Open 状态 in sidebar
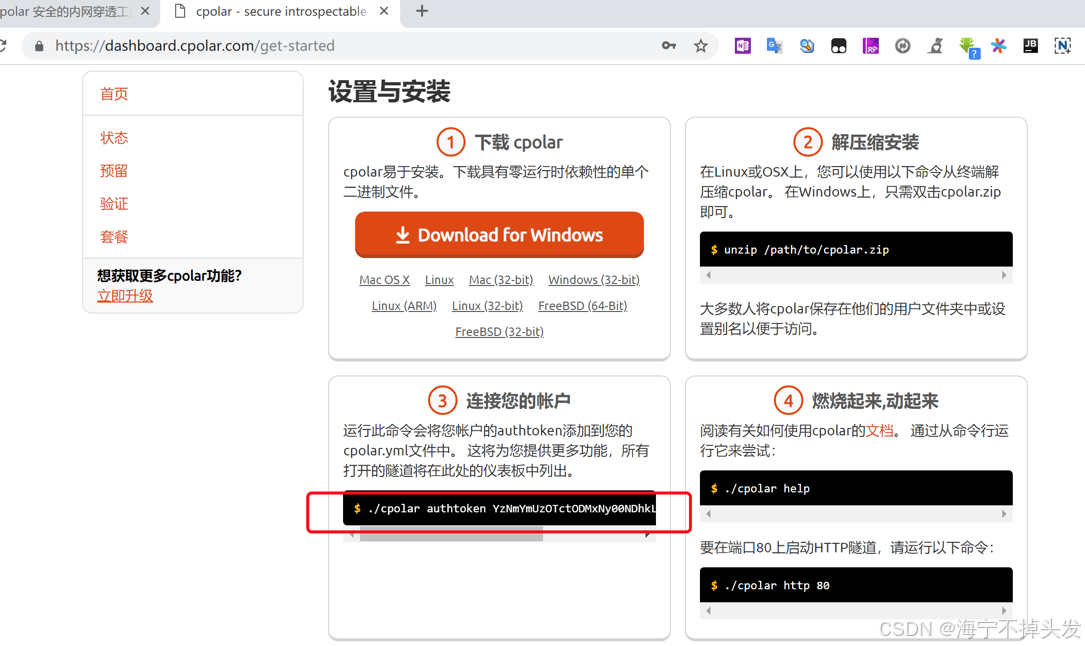Screen dimensions: 1085x646 (114, 138)
